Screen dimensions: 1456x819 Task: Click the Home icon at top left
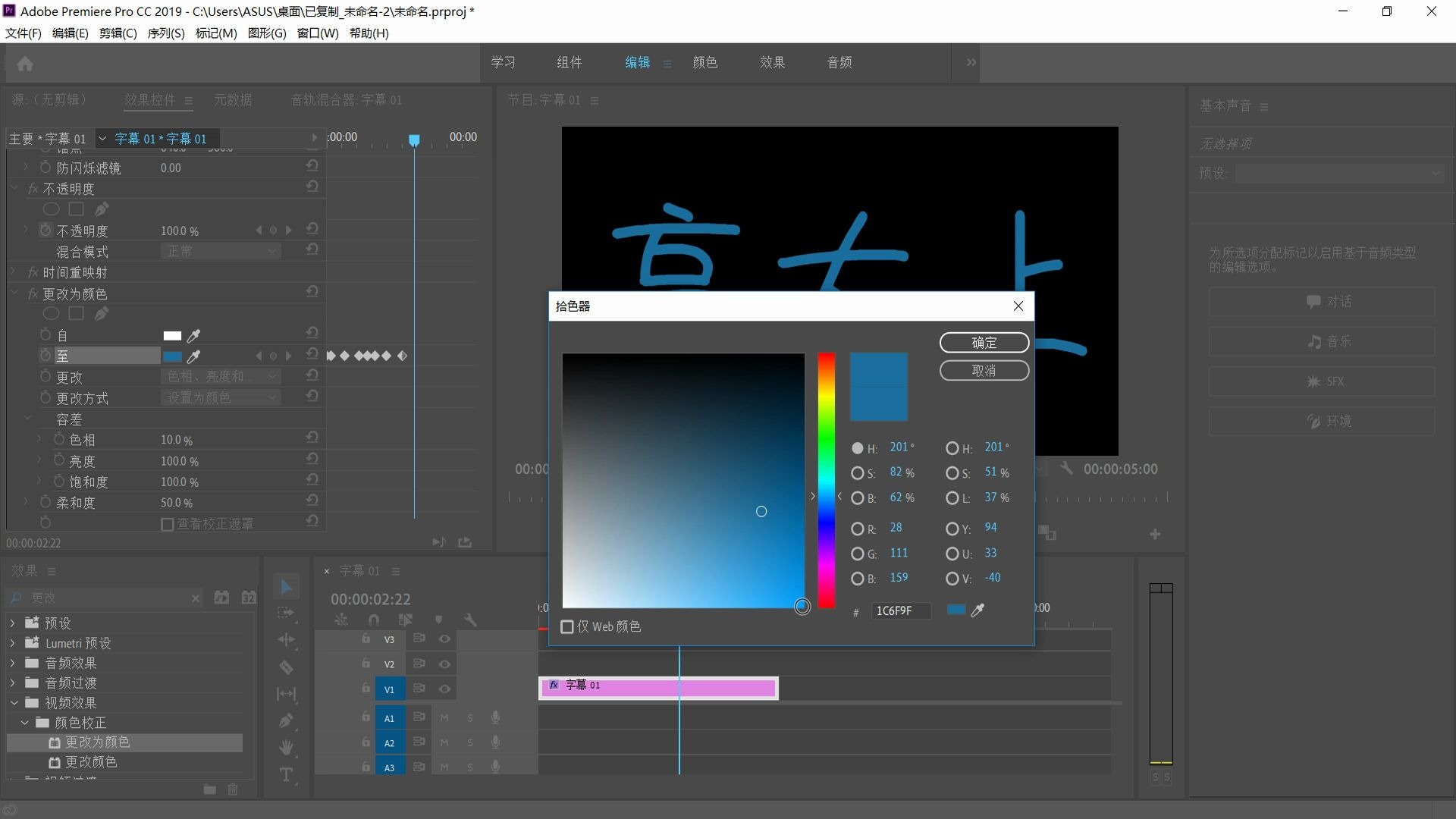click(25, 64)
